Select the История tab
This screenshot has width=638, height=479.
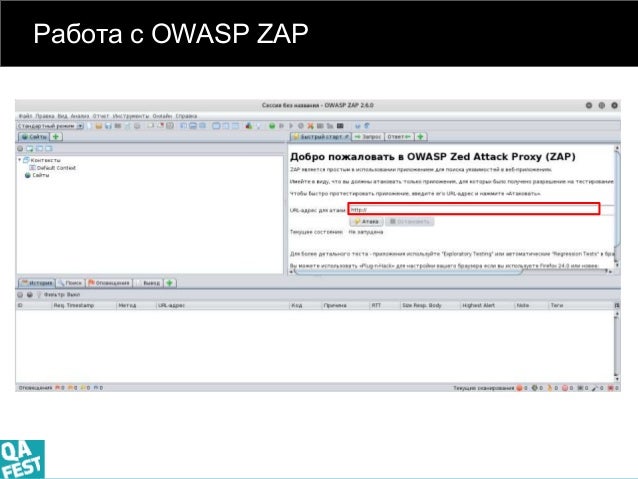[x=37, y=283]
